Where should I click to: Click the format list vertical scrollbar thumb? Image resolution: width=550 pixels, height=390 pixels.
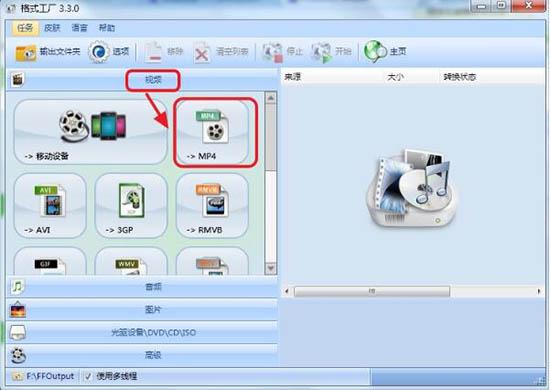click(x=270, y=137)
